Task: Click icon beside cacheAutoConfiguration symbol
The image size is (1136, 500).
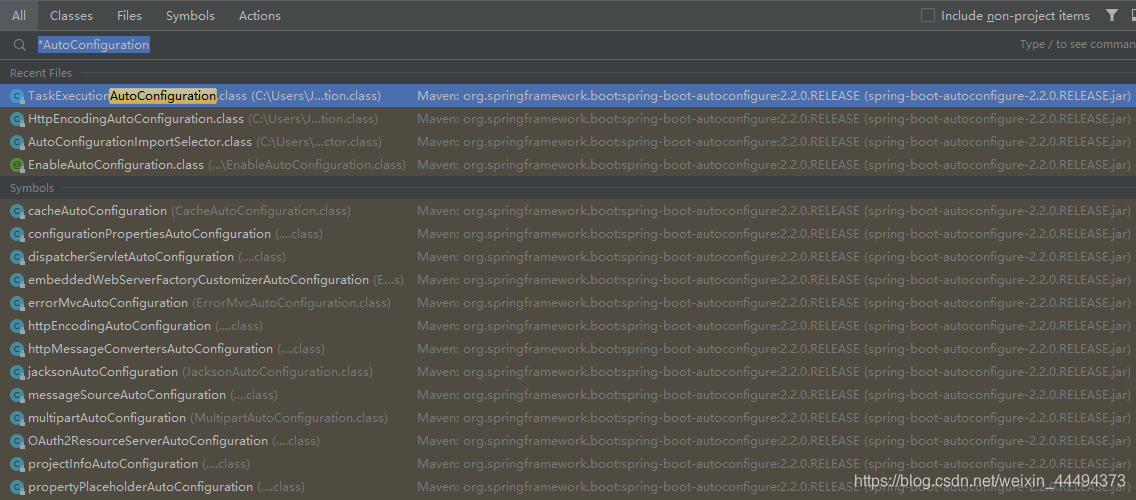Action: (17, 212)
